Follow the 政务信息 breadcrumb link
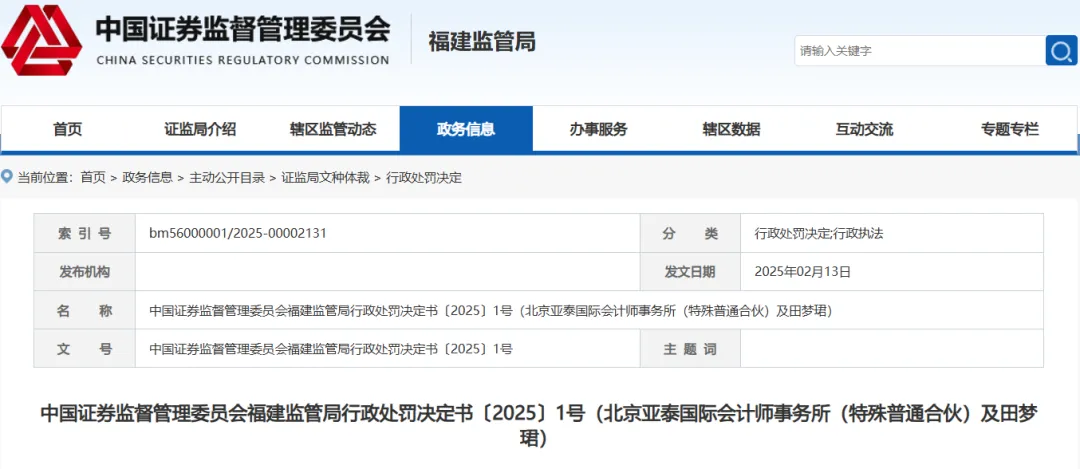Screen dimensions: 1080x469 (x=147, y=178)
